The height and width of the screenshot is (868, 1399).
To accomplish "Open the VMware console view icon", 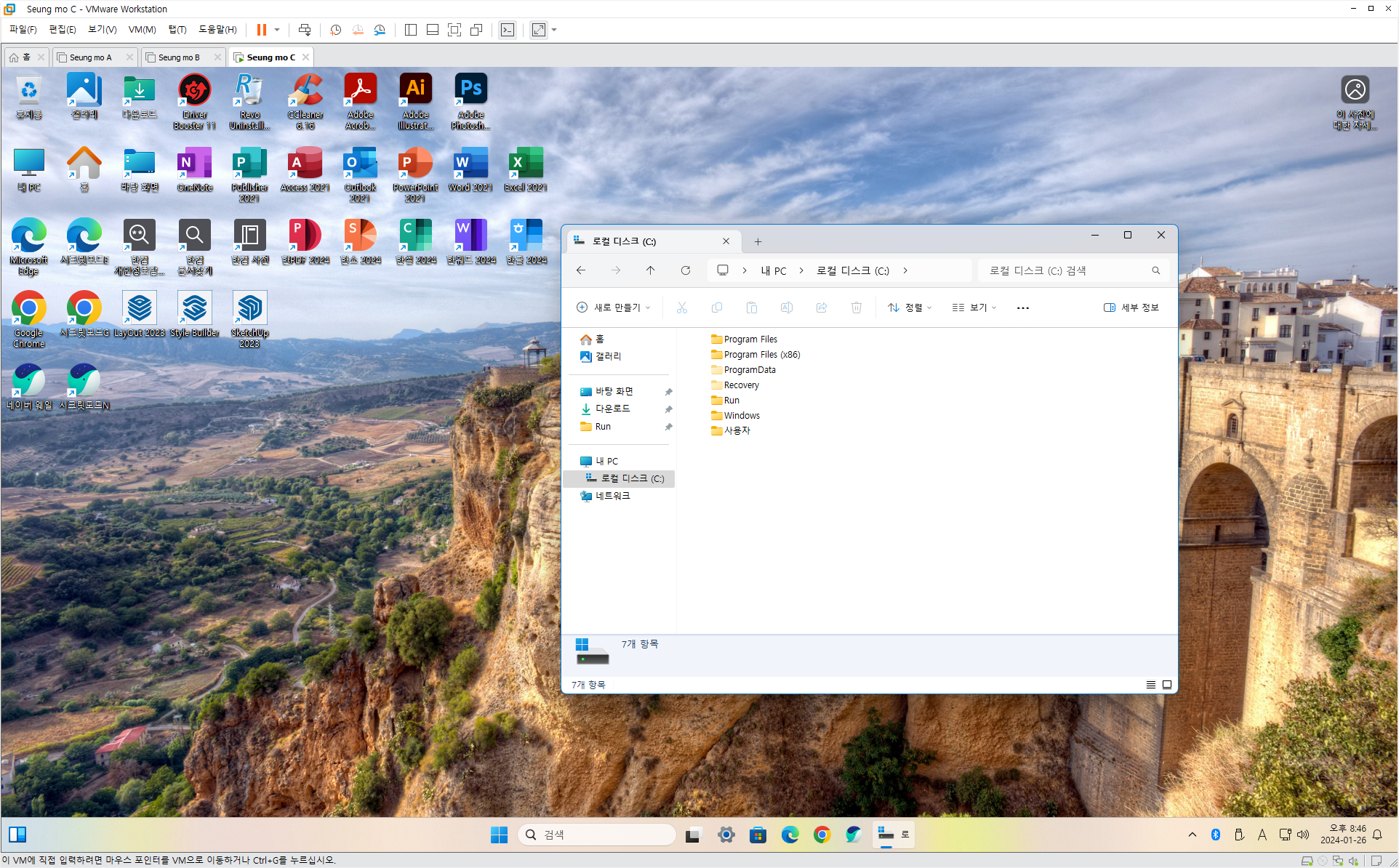I will point(508,30).
